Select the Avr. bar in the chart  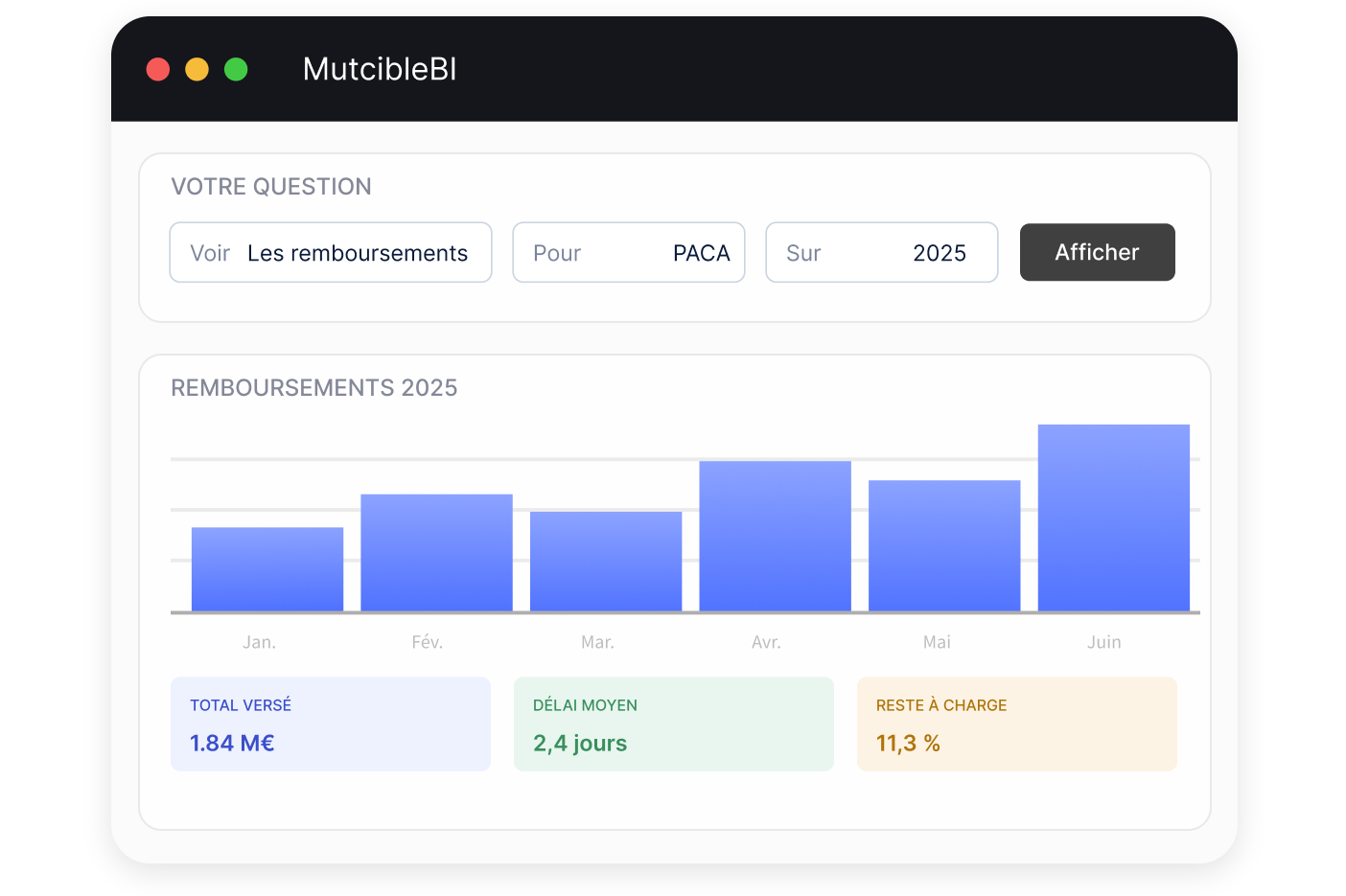(x=776, y=537)
